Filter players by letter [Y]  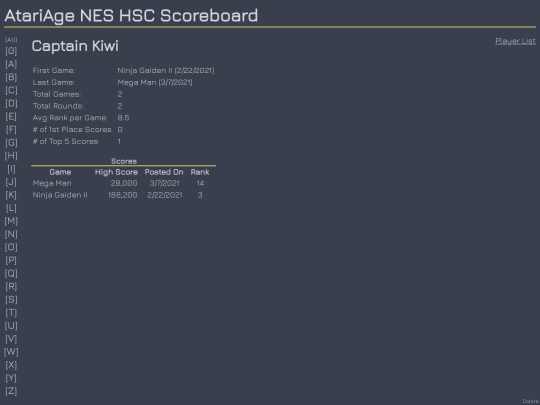coord(11,378)
